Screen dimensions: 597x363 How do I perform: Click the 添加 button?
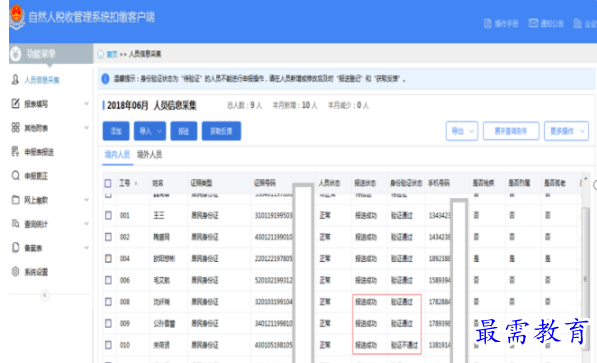click(116, 131)
